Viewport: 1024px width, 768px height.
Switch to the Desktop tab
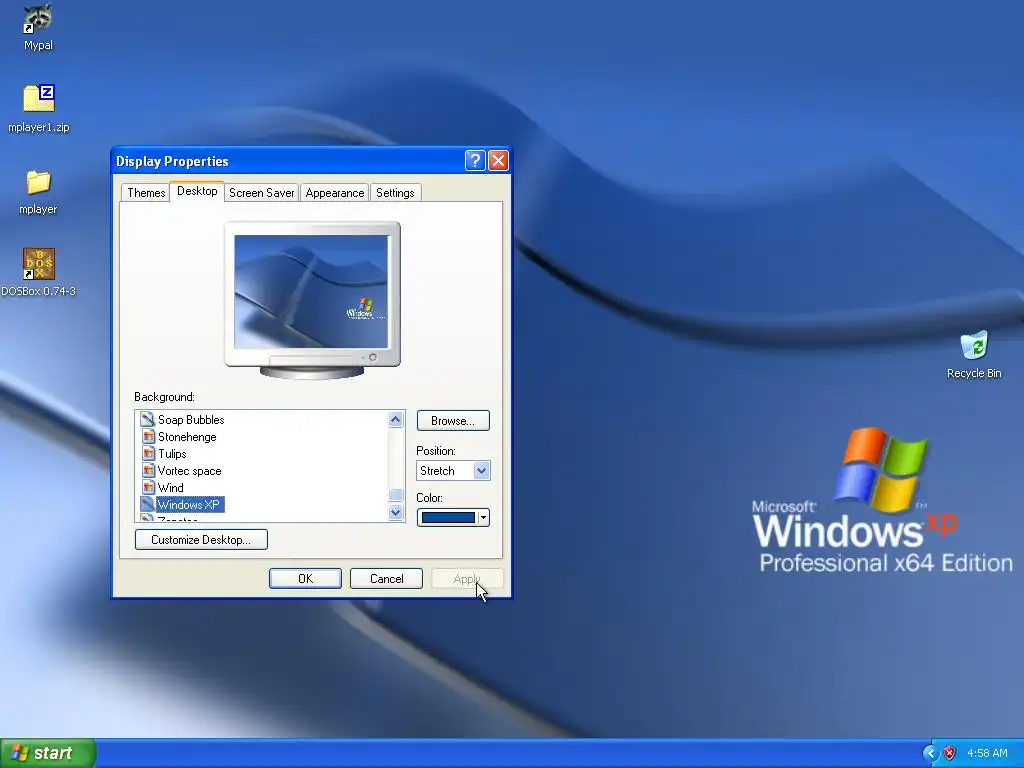[197, 191]
